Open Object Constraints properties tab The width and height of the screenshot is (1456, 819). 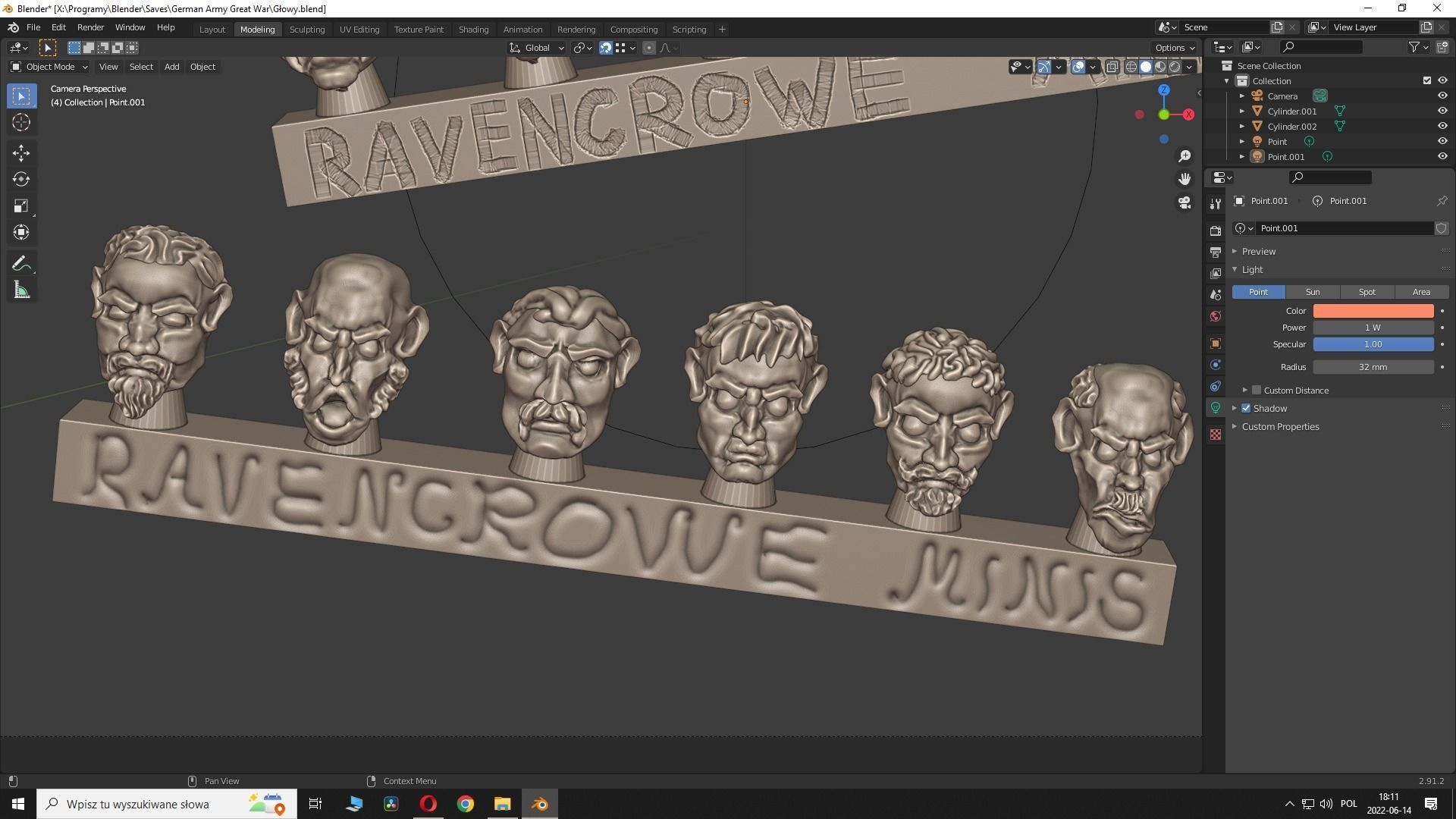click(x=1216, y=386)
